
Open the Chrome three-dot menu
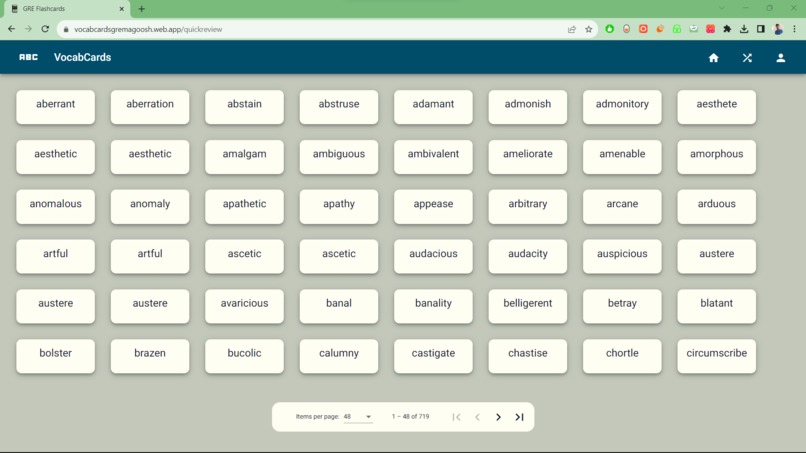[794, 29]
